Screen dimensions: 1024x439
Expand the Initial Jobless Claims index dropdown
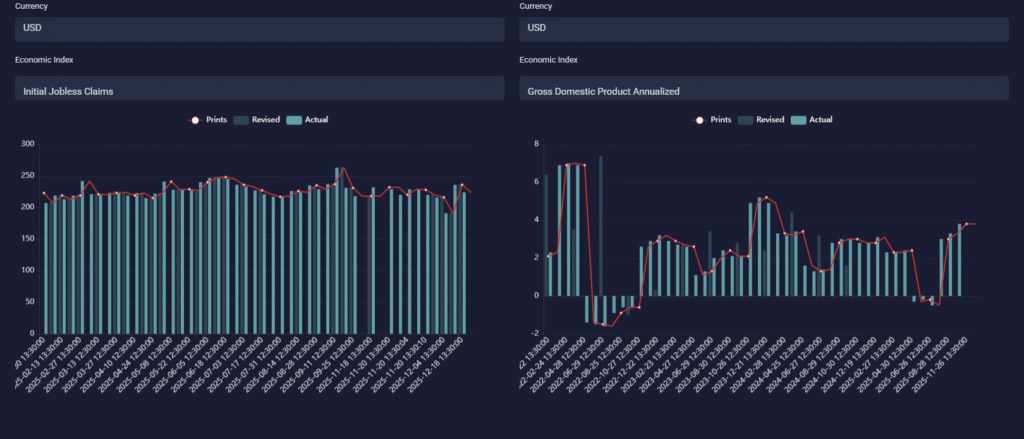point(259,90)
